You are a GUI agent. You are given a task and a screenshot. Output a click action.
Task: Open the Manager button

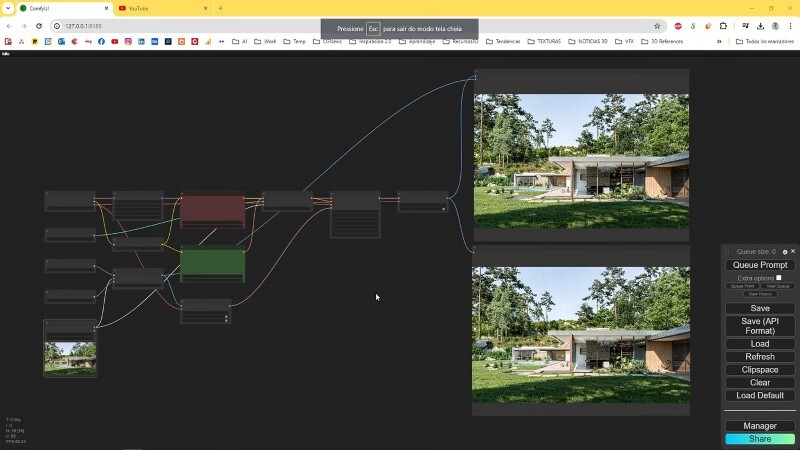coord(760,426)
